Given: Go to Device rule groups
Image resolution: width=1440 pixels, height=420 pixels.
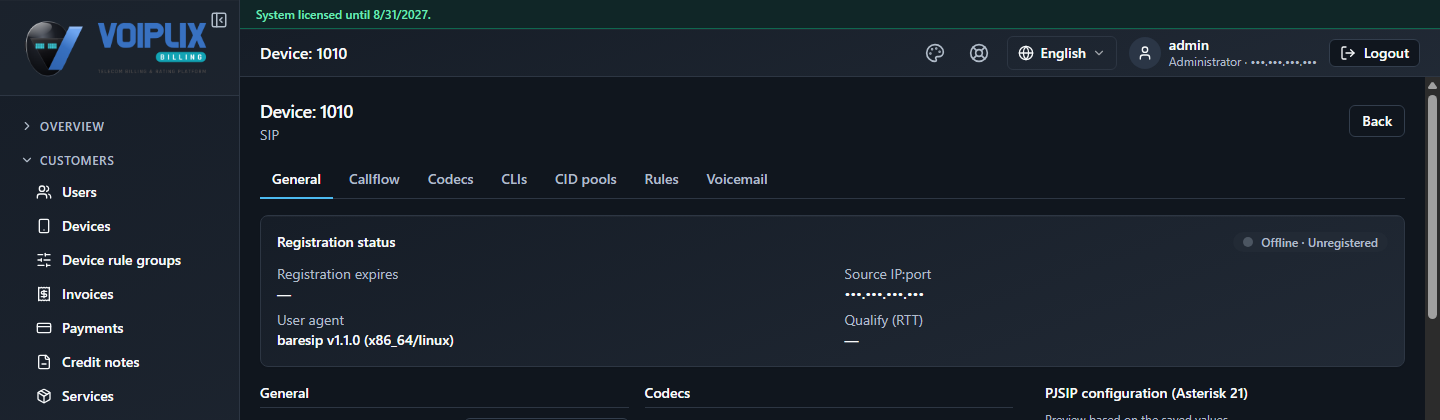Looking at the screenshot, I should 120,260.
